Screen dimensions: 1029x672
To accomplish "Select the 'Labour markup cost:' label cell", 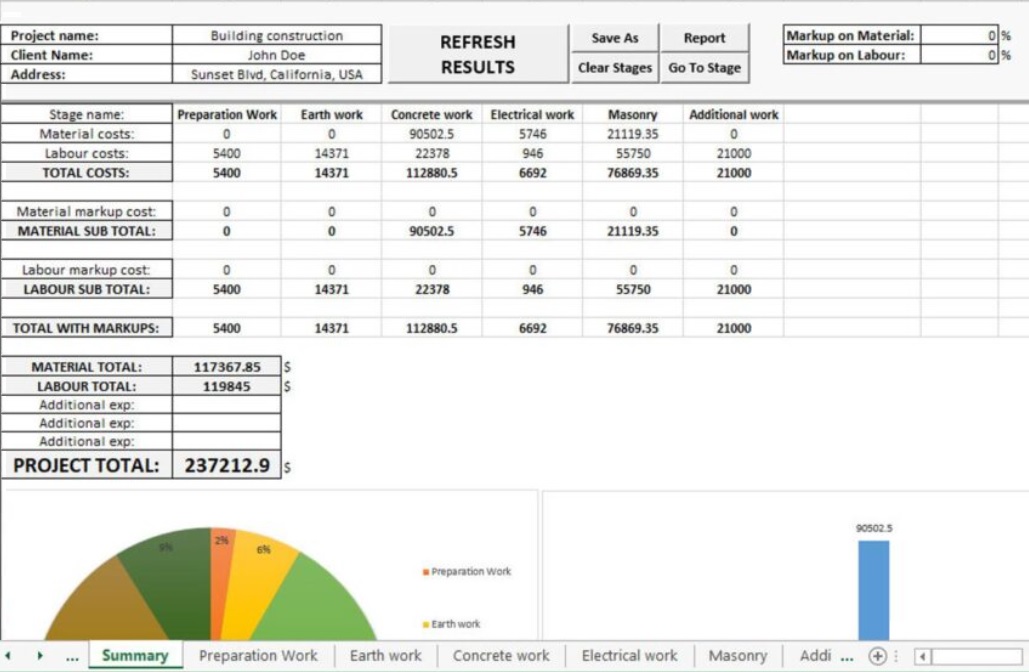I will coord(86,270).
